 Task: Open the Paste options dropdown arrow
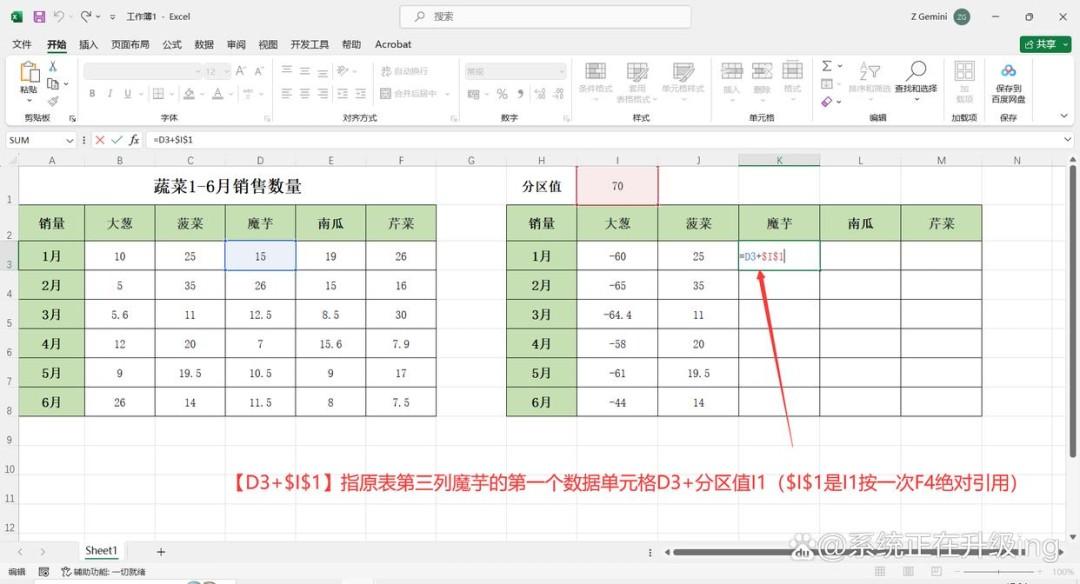coord(29,101)
